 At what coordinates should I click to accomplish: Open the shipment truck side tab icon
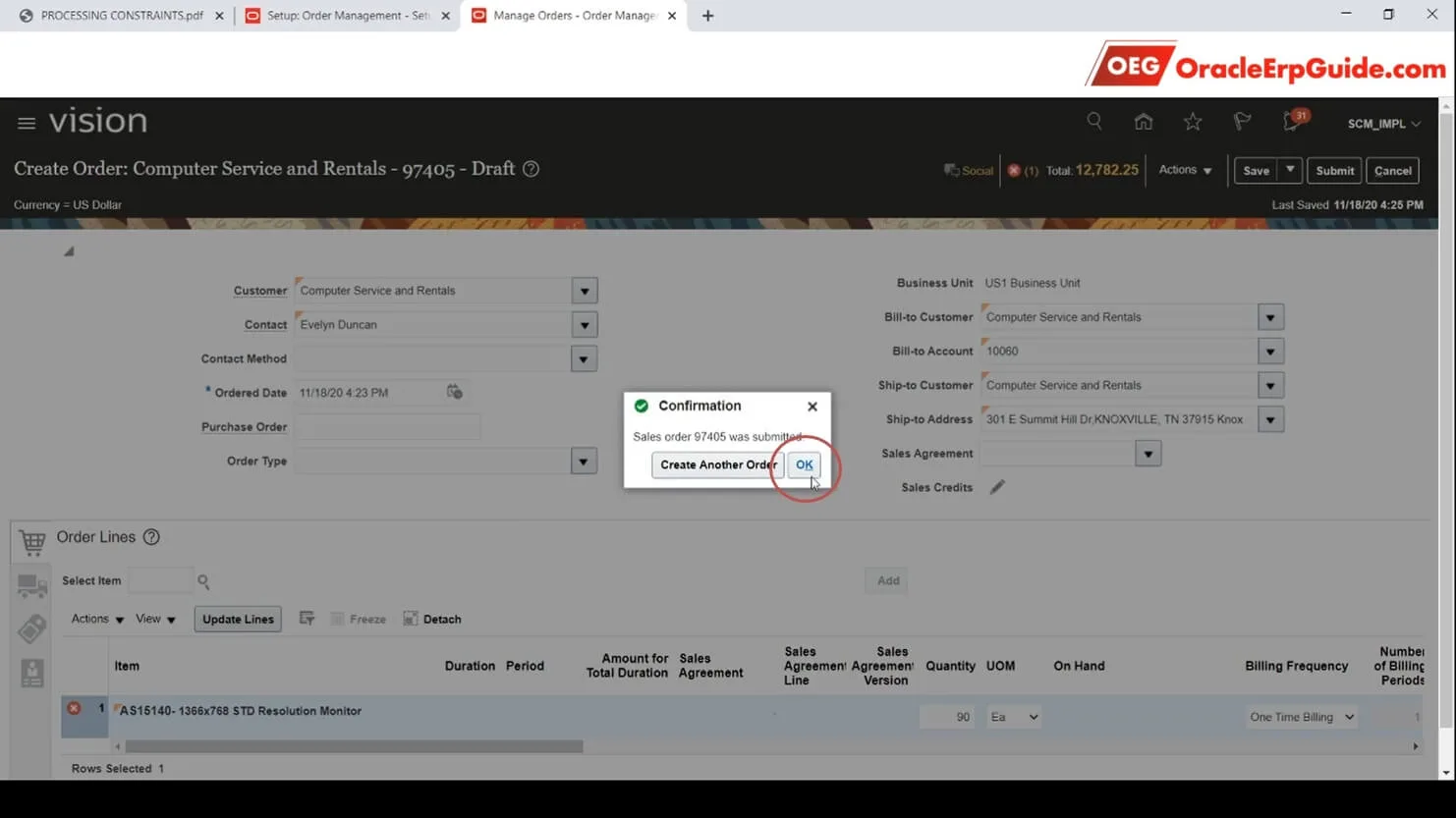(31, 585)
